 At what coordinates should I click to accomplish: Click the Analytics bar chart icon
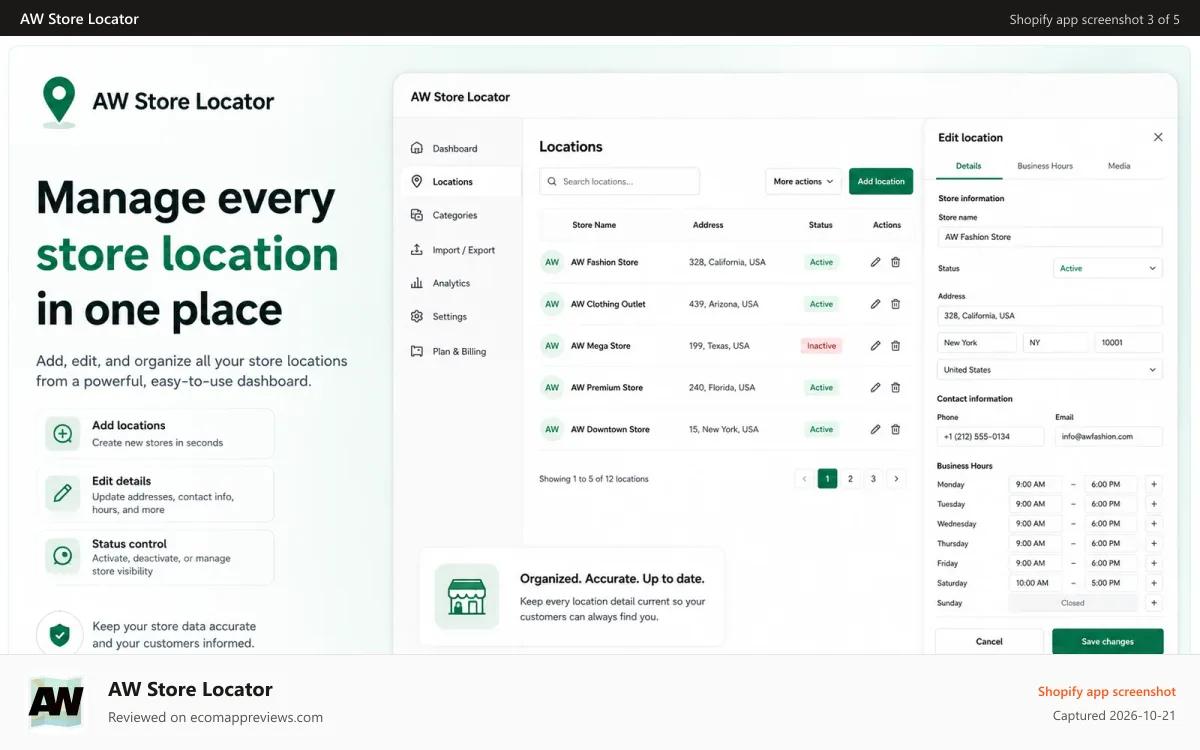(x=417, y=283)
